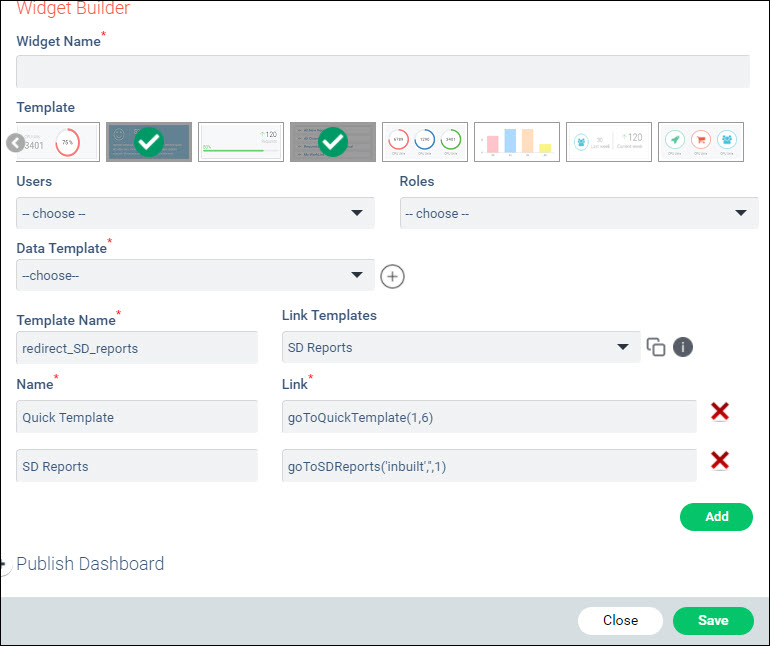Click the left carousel arrow in Template row
The height and width of the screenshot is (646, 770).
pos(16,143)
